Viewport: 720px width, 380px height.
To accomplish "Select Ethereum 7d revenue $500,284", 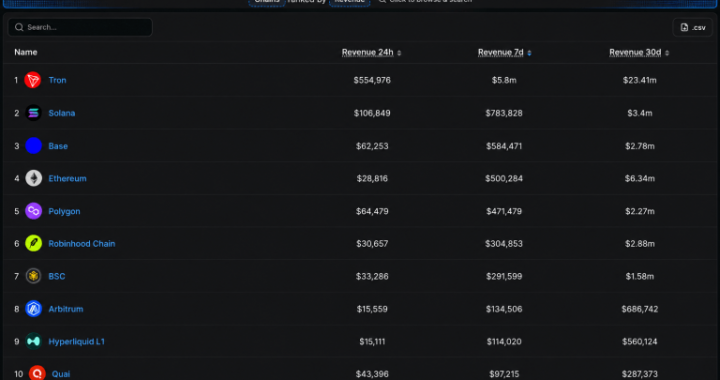I will point(504,179).
